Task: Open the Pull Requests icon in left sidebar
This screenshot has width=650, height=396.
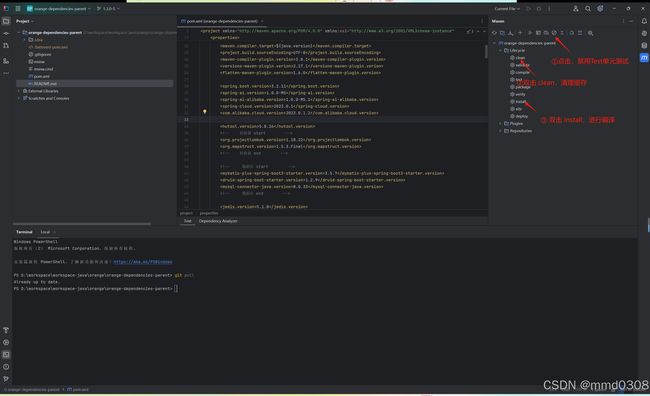Action: tap(6, 46)
